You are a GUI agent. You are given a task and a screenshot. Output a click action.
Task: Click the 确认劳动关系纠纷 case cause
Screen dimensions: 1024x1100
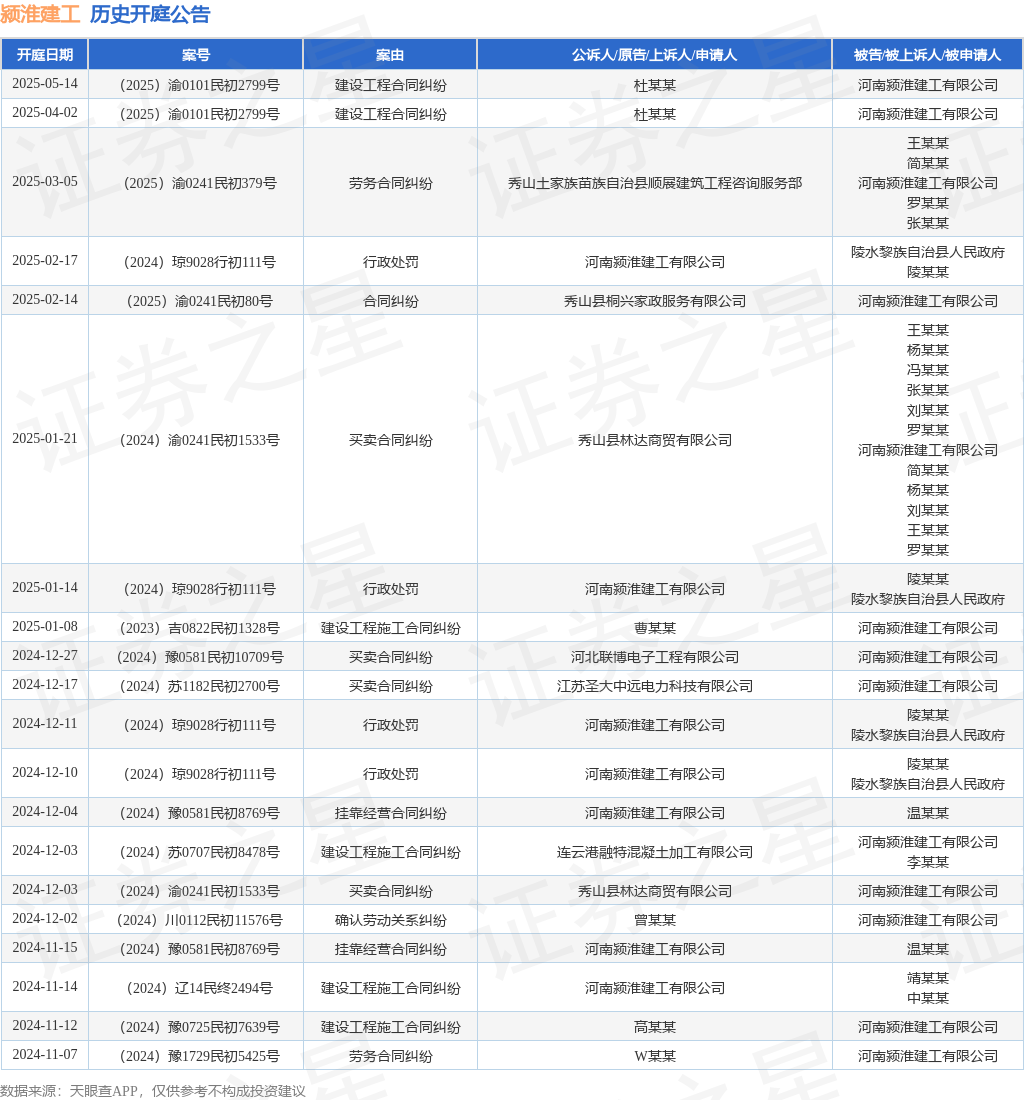(x=390, y=920)
